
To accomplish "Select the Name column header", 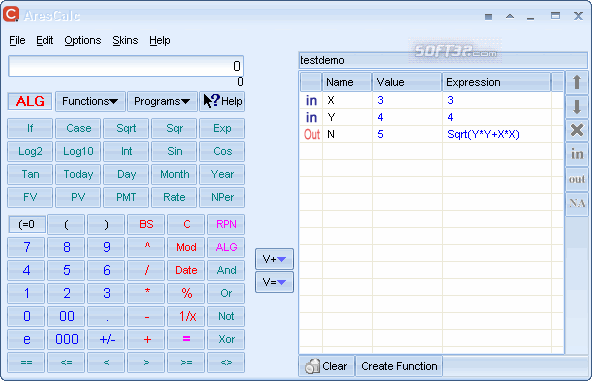I will (347, 82).
